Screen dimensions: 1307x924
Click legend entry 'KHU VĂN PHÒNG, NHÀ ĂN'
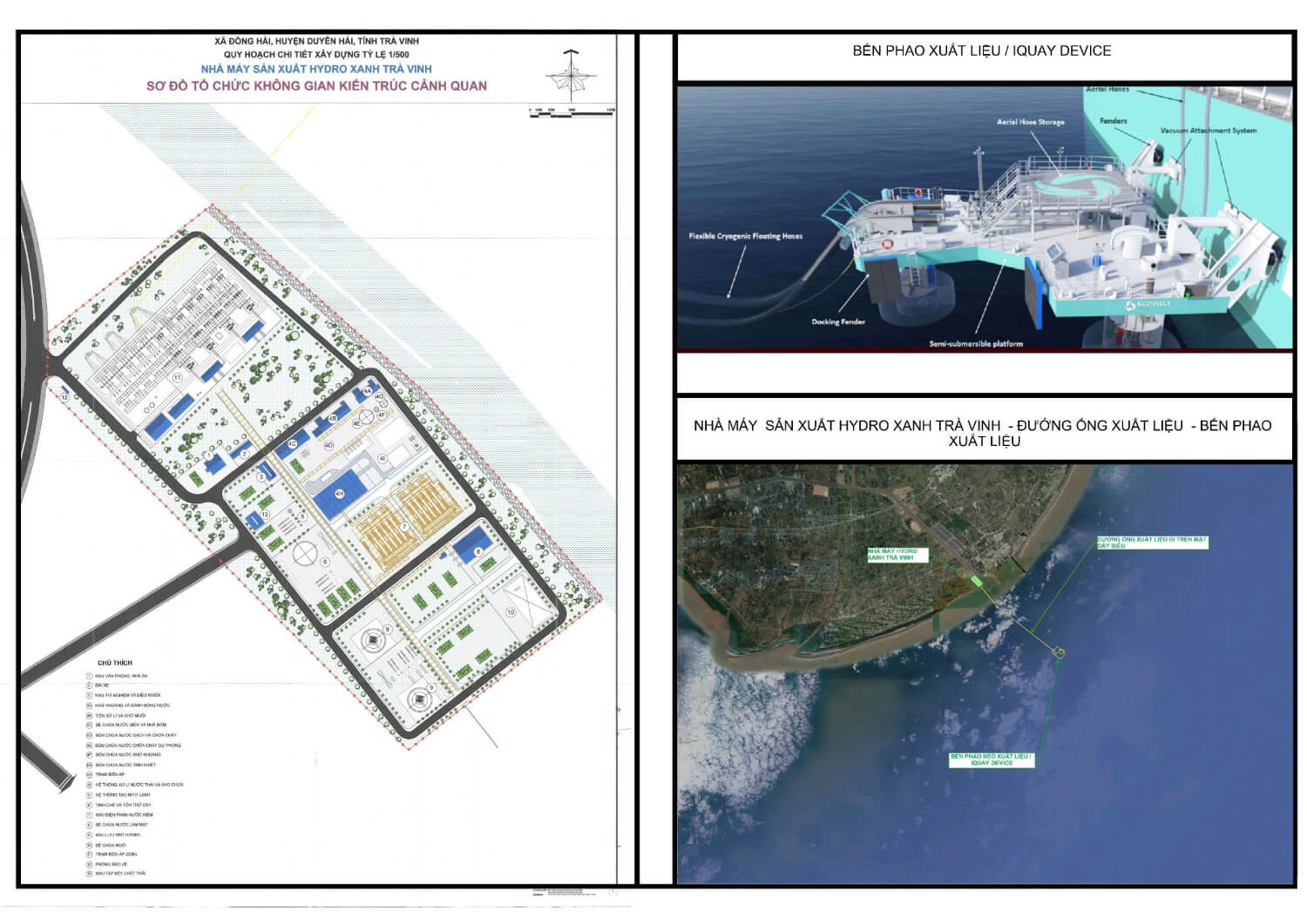click(121, 676)
